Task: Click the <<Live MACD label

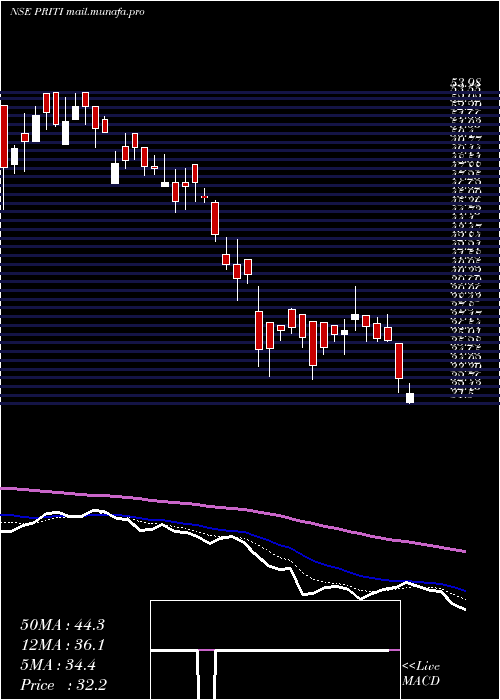Action: pyautogui.click(x=421, y=674)
